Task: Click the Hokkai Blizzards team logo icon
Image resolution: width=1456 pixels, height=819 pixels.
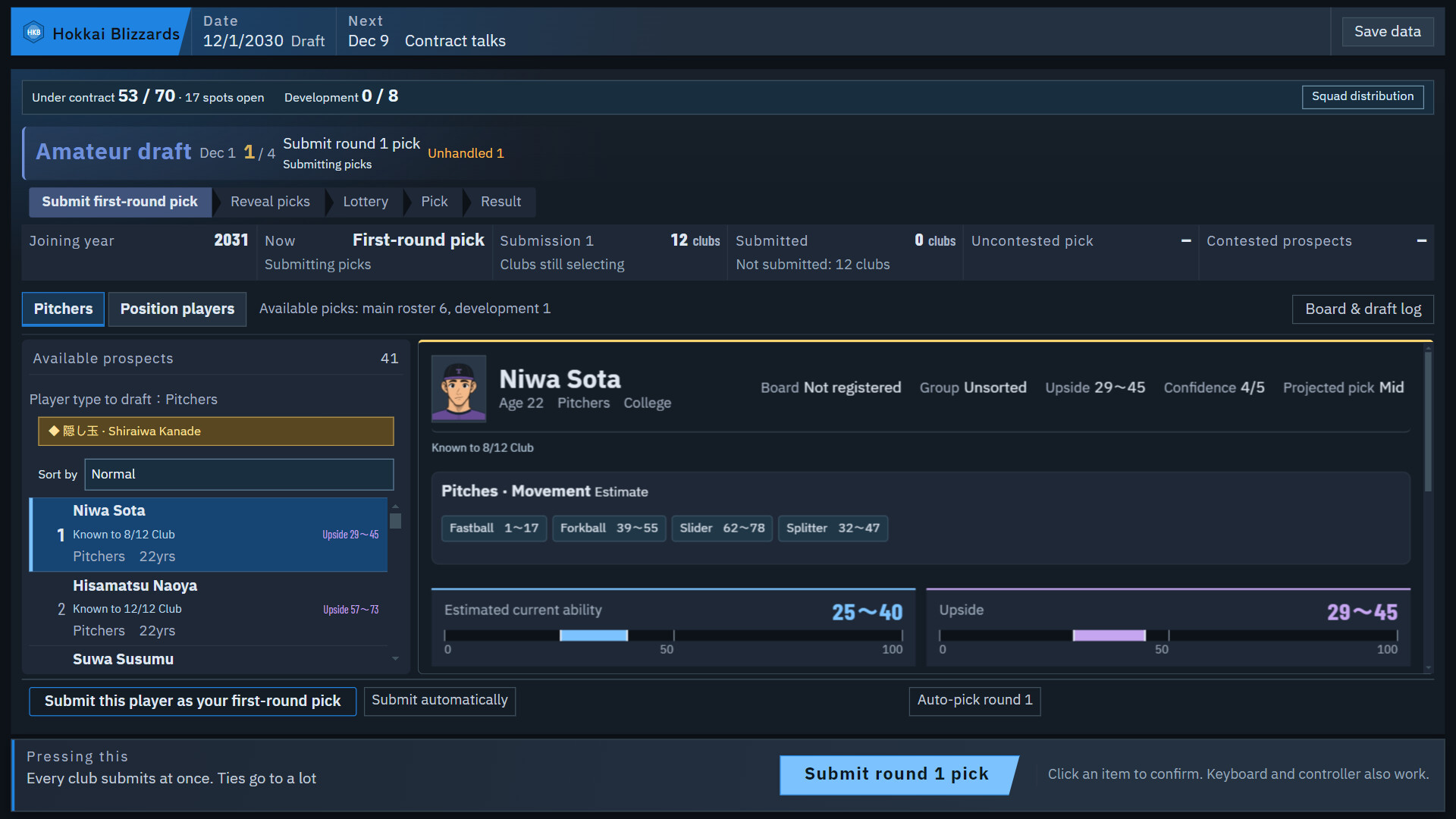Action: pos(33,33)
